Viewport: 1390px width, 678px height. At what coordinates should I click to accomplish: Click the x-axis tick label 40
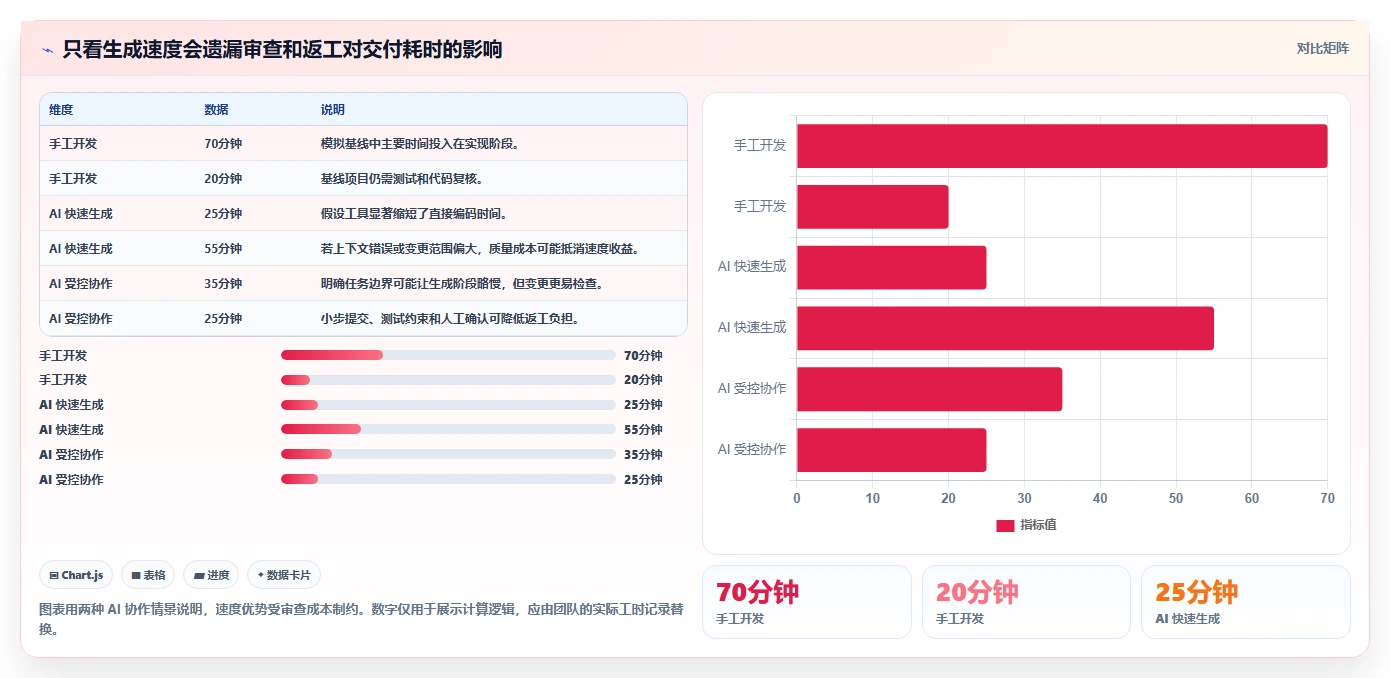tap(1100, 498)
